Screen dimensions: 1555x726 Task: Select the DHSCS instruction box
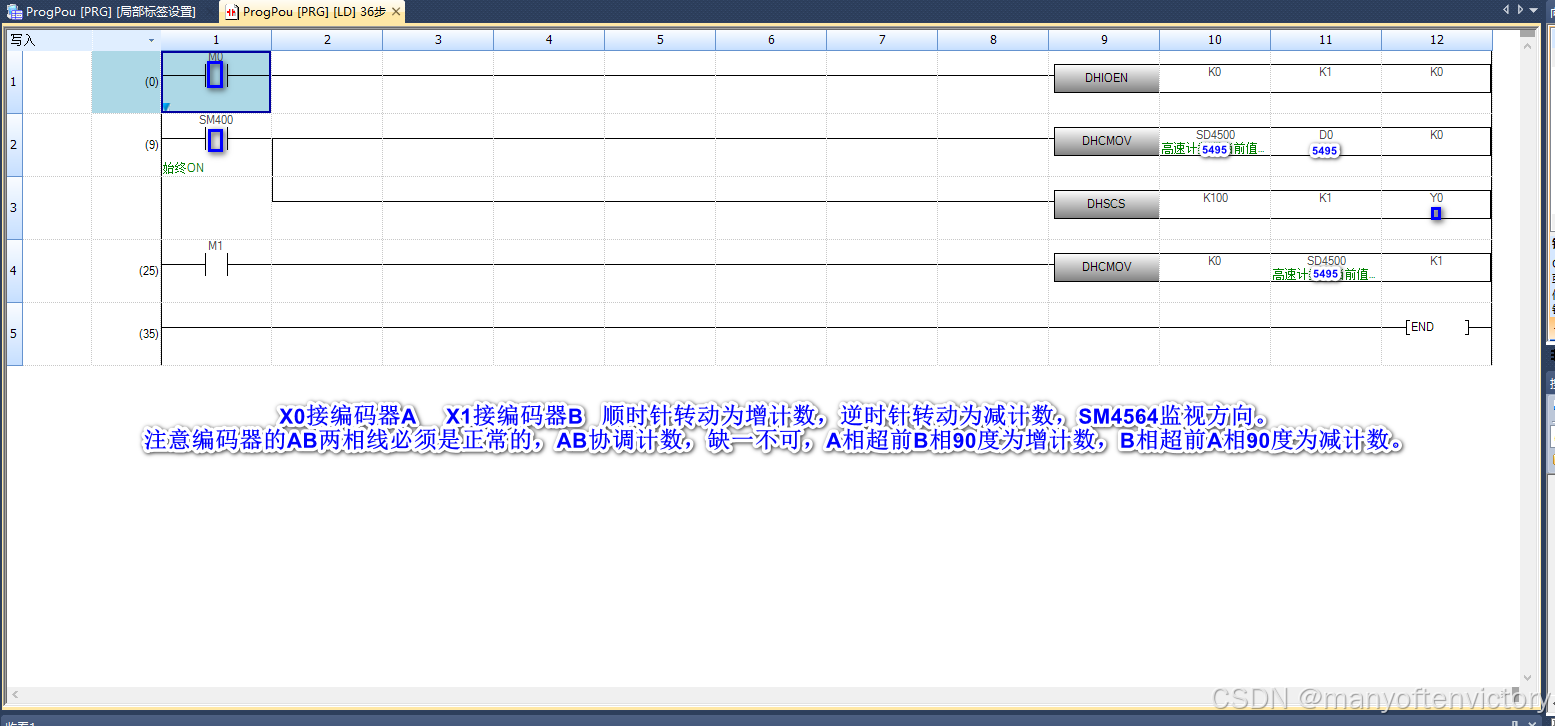pos(1106,204)
